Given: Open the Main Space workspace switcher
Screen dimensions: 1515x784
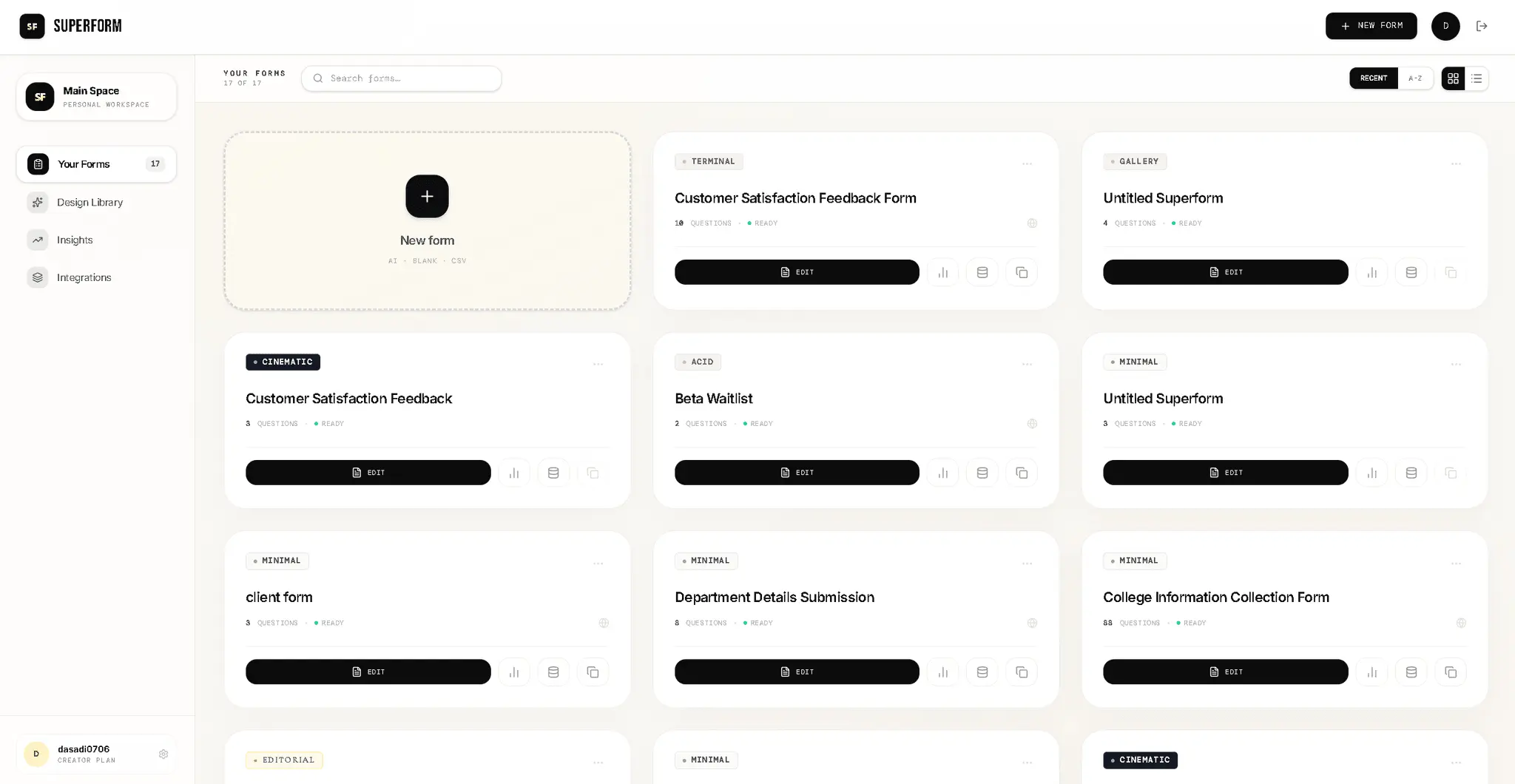Looking at the screenshot, I should [96, 97].
